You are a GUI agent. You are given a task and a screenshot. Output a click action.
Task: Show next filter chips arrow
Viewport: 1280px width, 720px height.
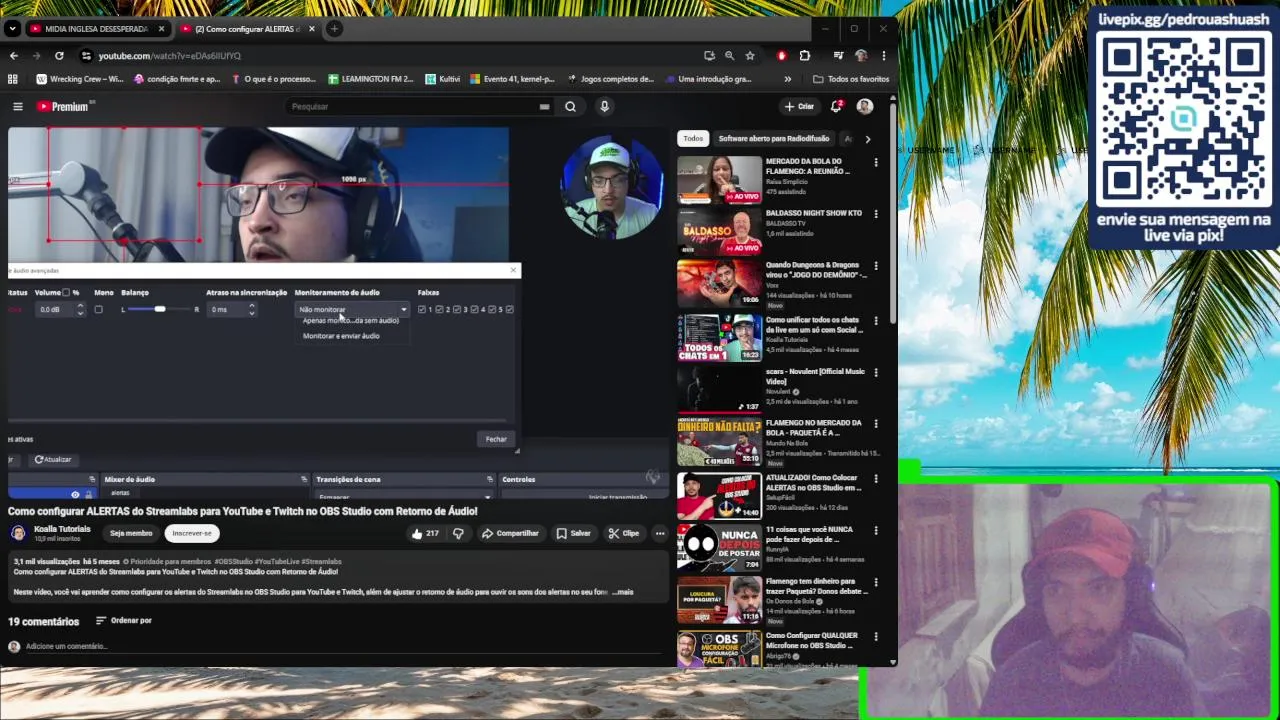867,139
